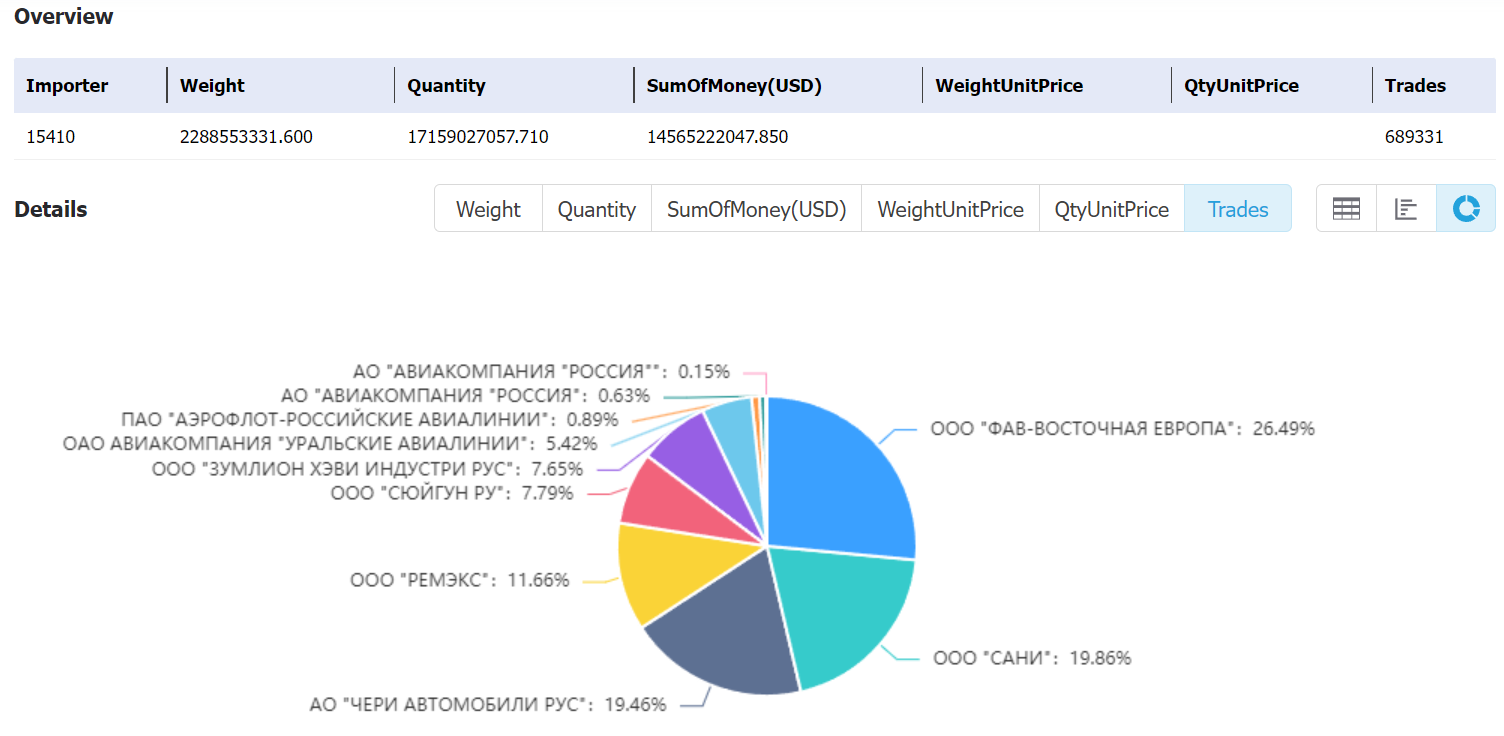The image size is (1504, 736).
Task: Click the Importer column header
Action: pos(67,86)
